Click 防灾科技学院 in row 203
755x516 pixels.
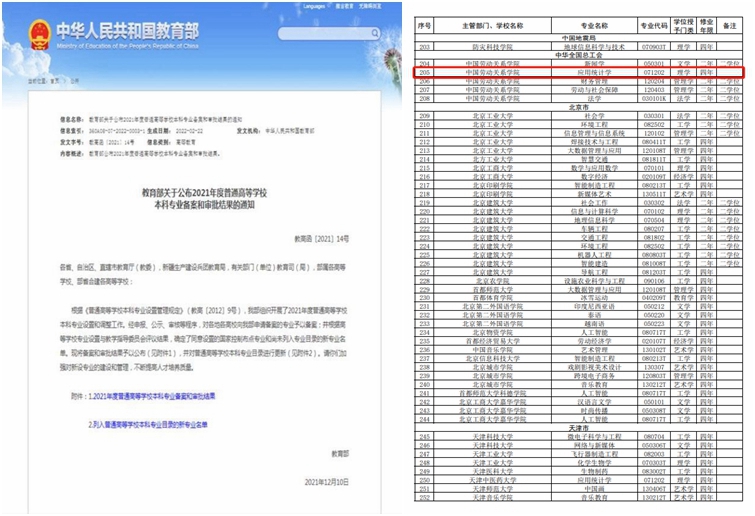point(493,47)
